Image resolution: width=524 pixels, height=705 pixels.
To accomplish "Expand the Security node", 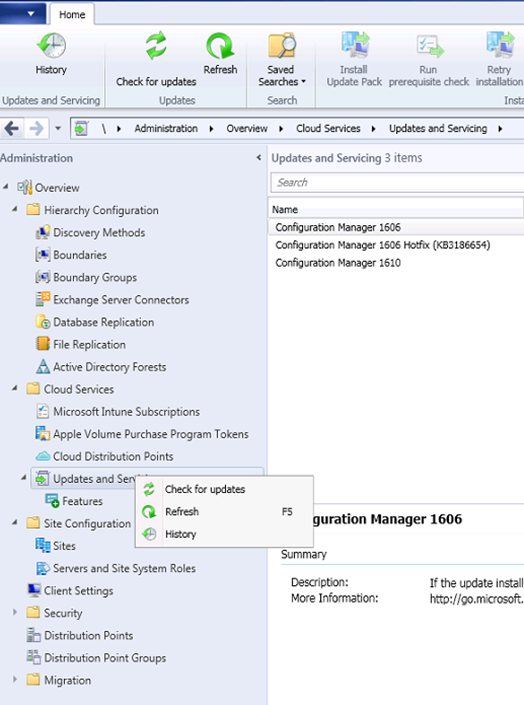I will [15, 612].
